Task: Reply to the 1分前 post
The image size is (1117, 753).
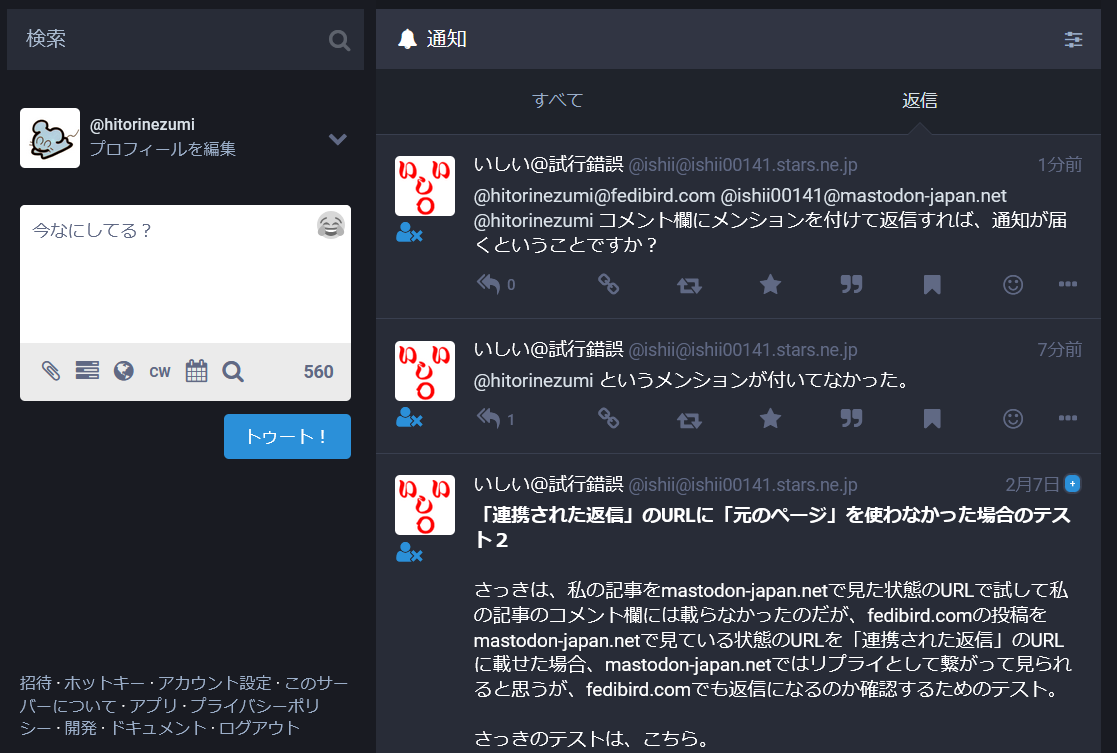Action: click(488, 285)
